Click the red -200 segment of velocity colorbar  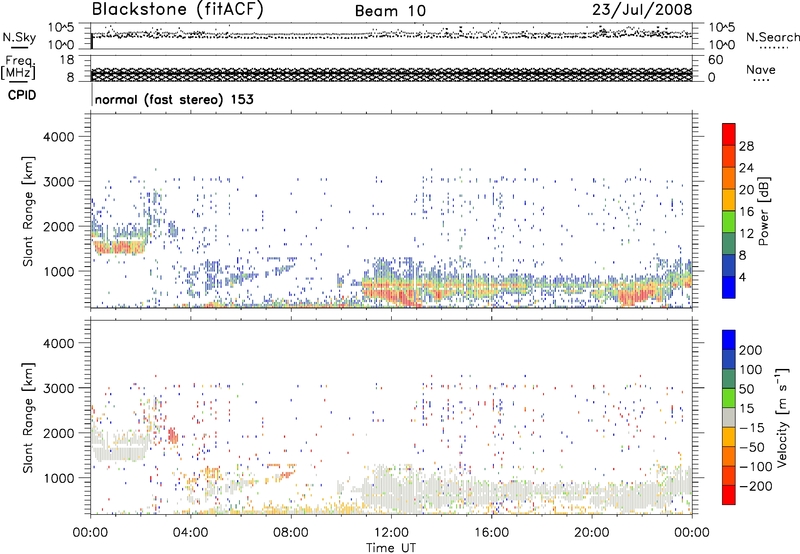(x=729, y=495)
